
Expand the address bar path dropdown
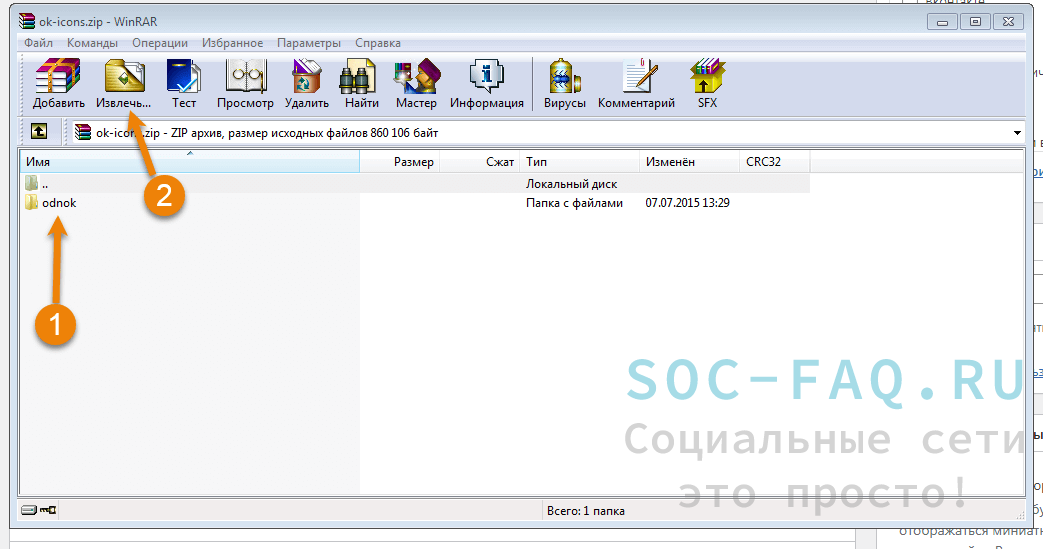(x=1017, y=132)
